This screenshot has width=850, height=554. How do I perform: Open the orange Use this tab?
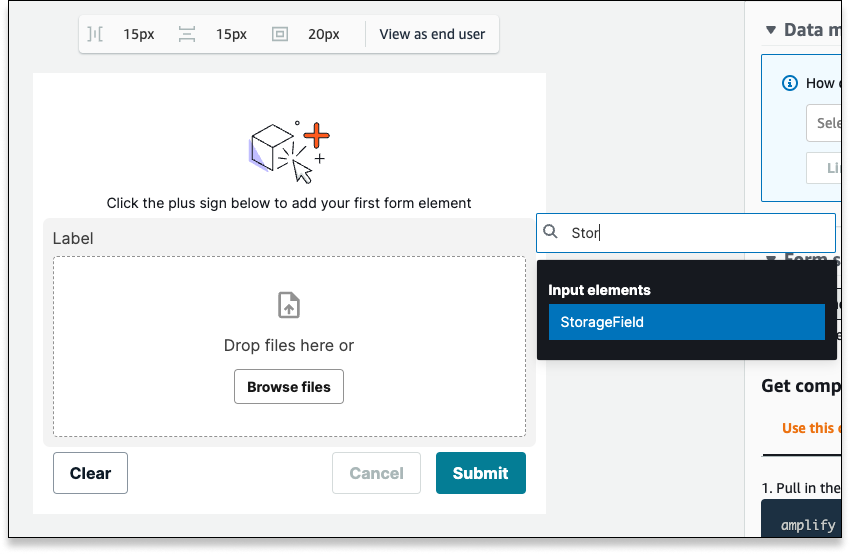coord(811,428)
